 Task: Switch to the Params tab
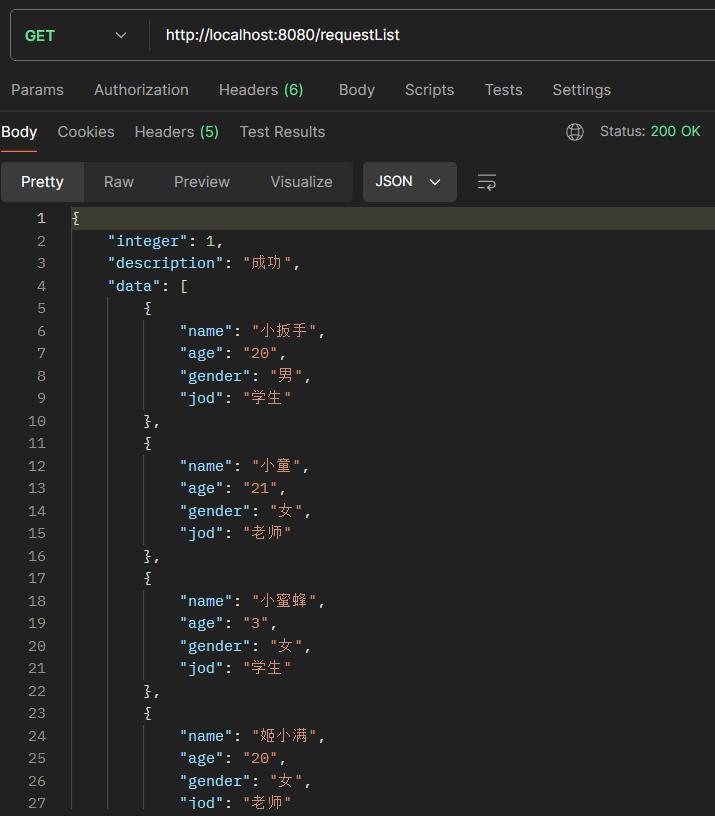pos(37,90)
